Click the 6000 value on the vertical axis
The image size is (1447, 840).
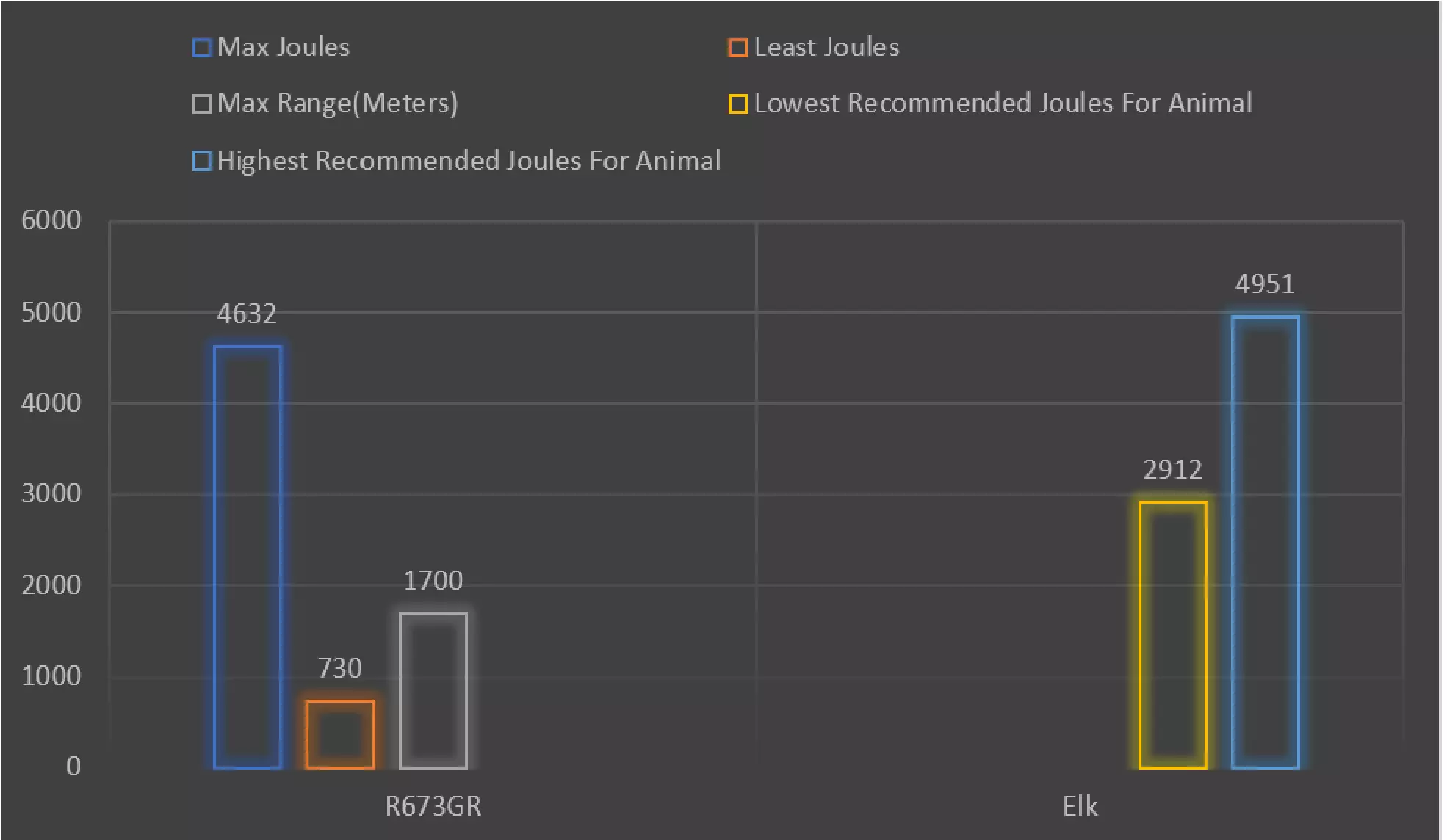(x=51, y=220)
